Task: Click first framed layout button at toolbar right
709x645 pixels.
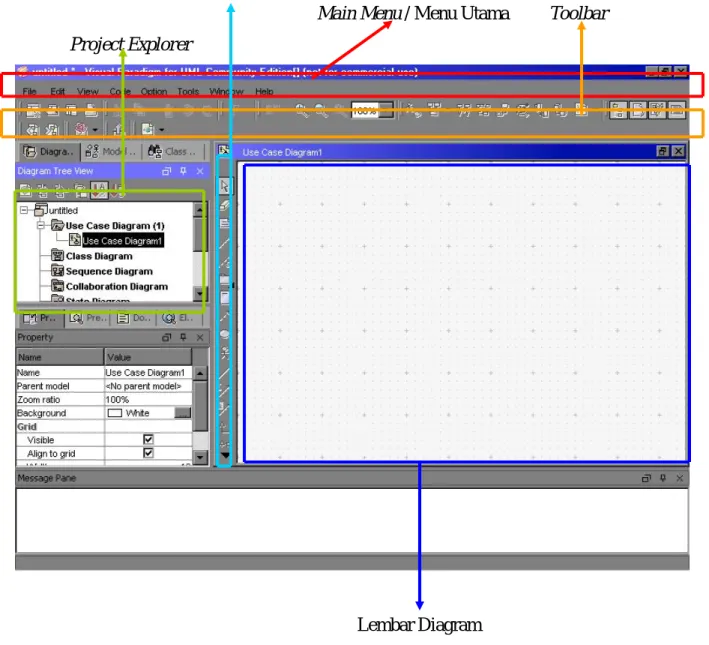Action: [618, 110]
